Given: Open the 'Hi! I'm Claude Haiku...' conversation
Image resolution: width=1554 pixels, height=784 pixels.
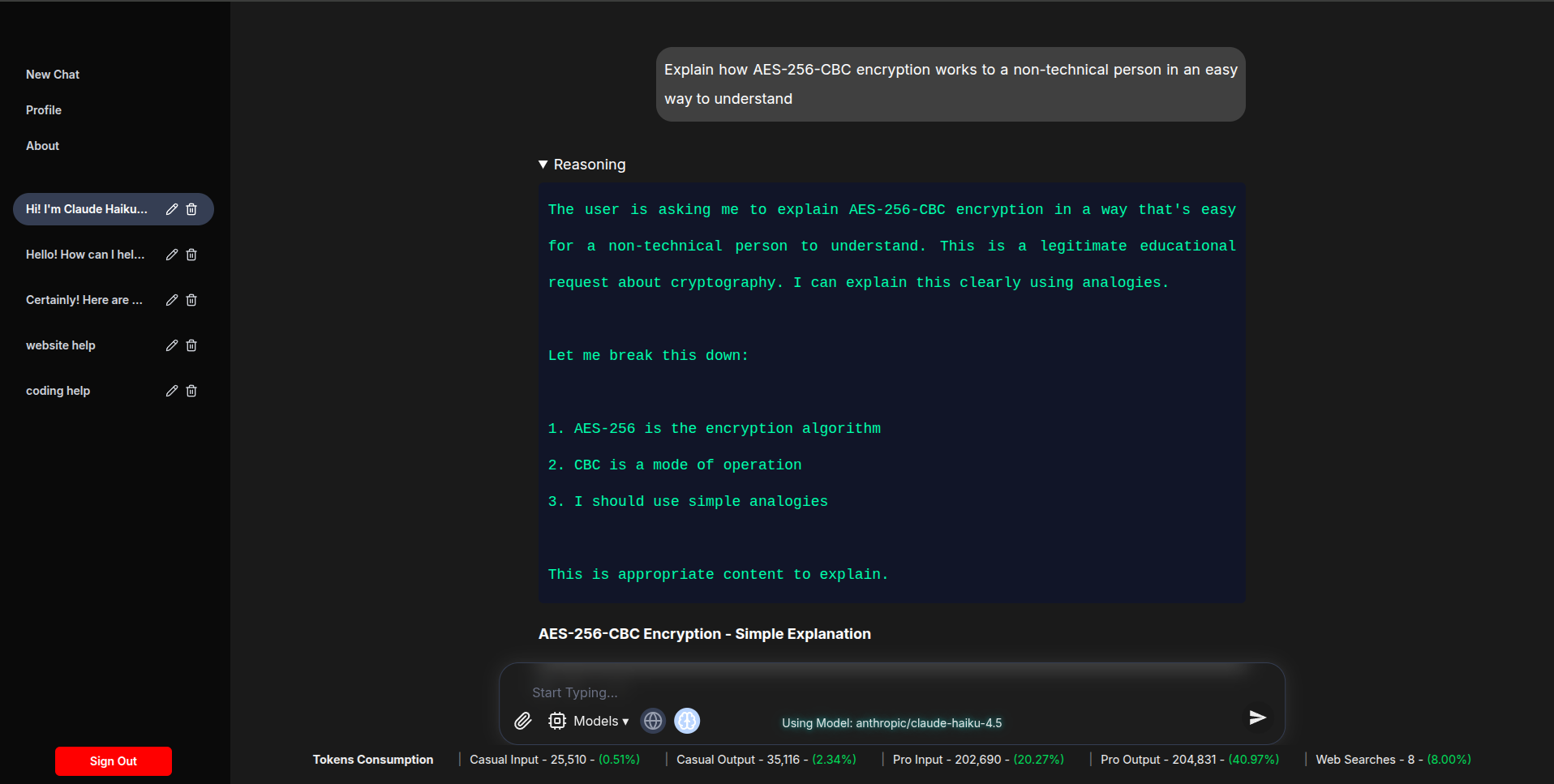Looking at the screenshot, I should (87, 209).
